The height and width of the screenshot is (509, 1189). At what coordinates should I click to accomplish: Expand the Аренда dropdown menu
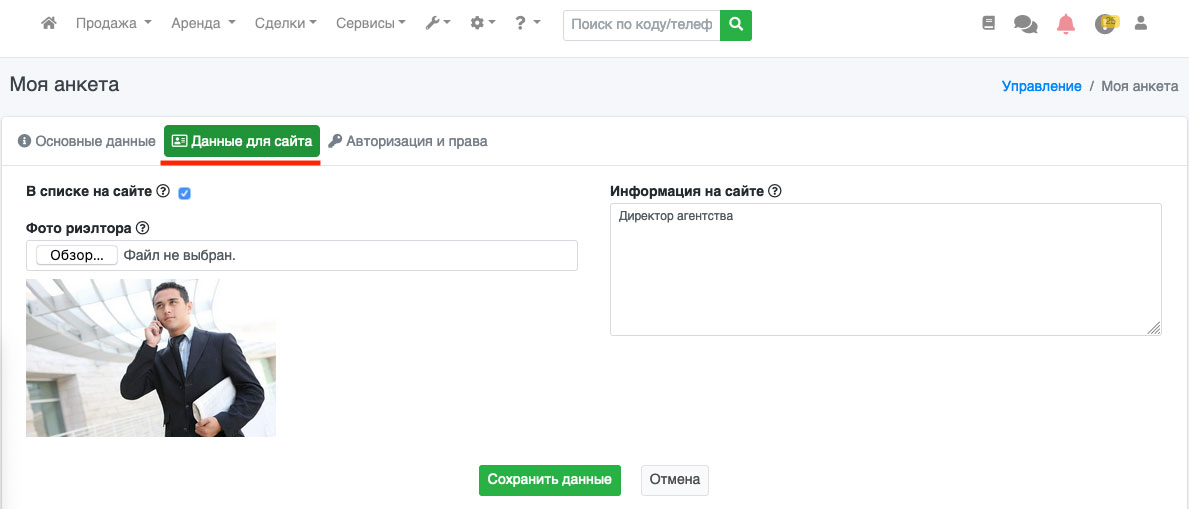pyautogui.click(x=203, y=23)
